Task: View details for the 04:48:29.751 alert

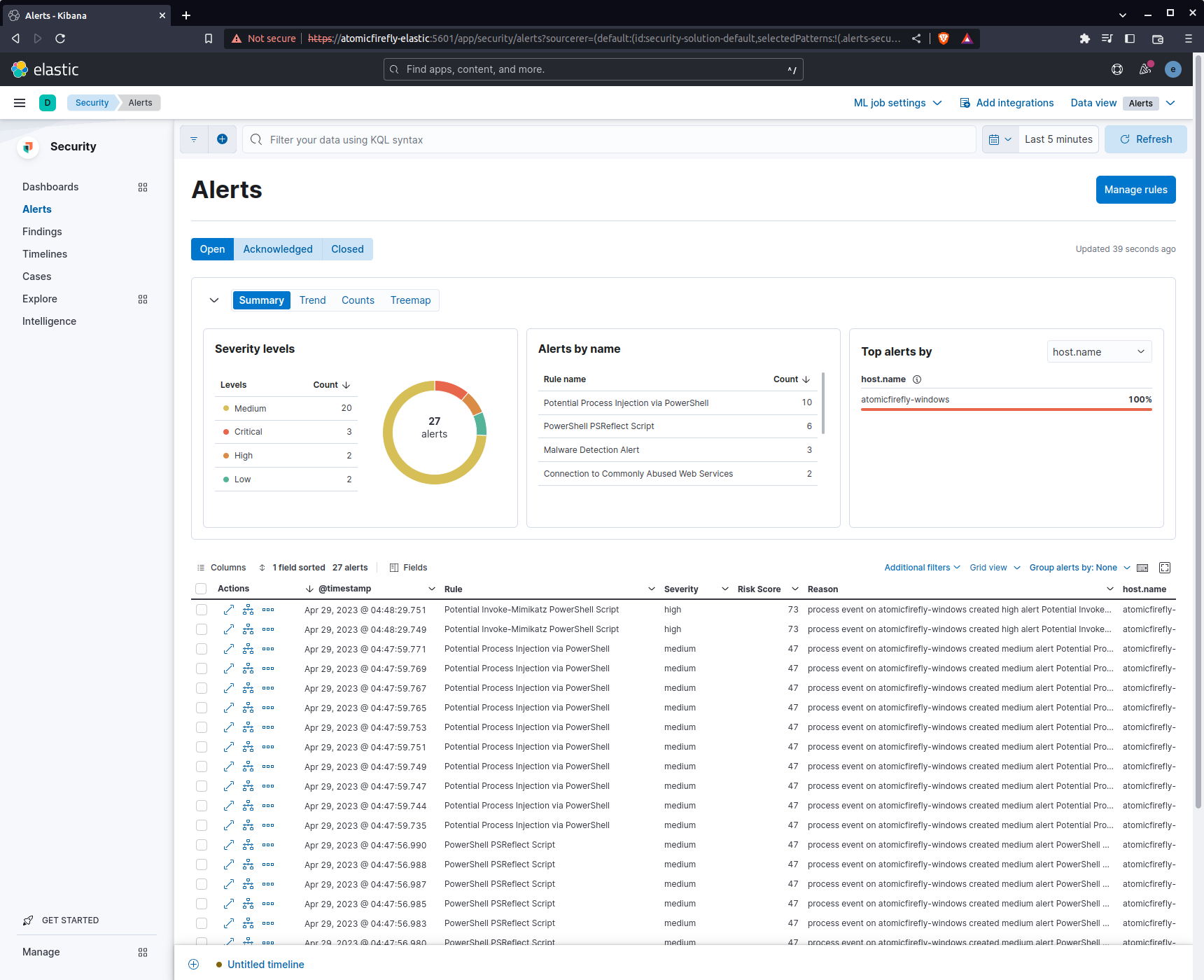Action: pyautogui.click(x=229, y=610)
